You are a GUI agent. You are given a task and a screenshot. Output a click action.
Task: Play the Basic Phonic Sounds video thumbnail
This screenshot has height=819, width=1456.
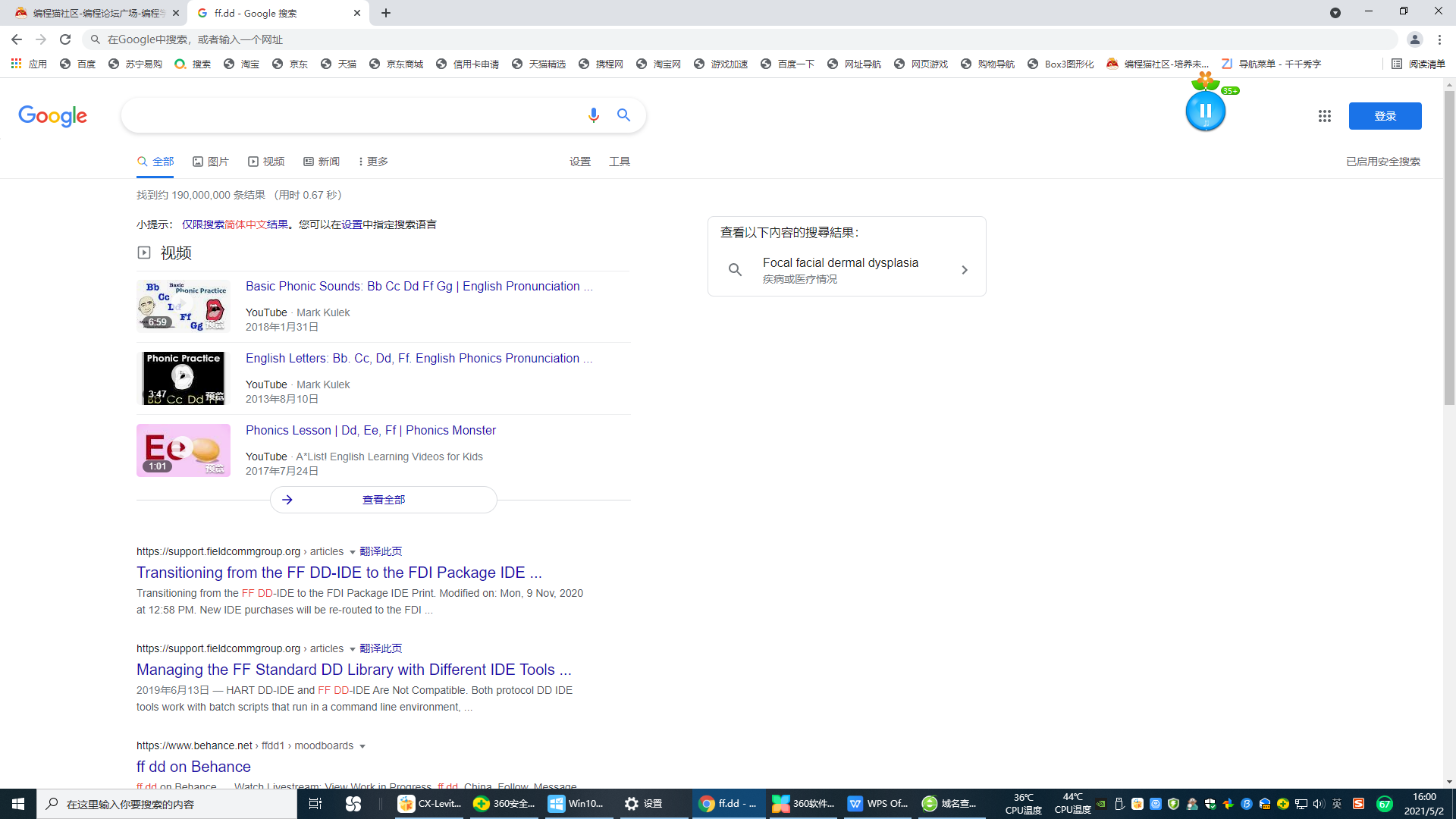184,306
